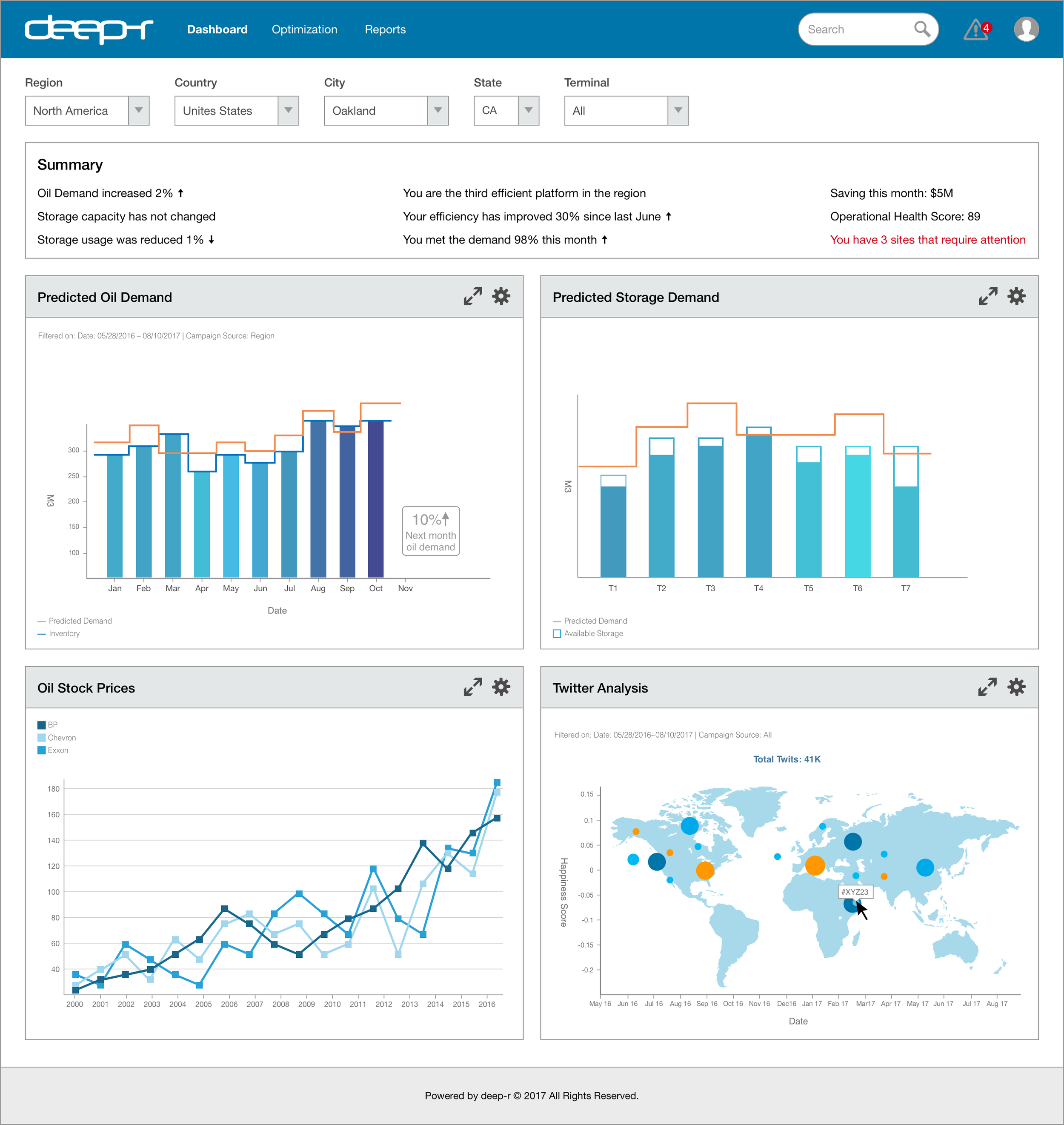Click the 10% next month oil demand box

pyautogui.click(x=431, y=531)
